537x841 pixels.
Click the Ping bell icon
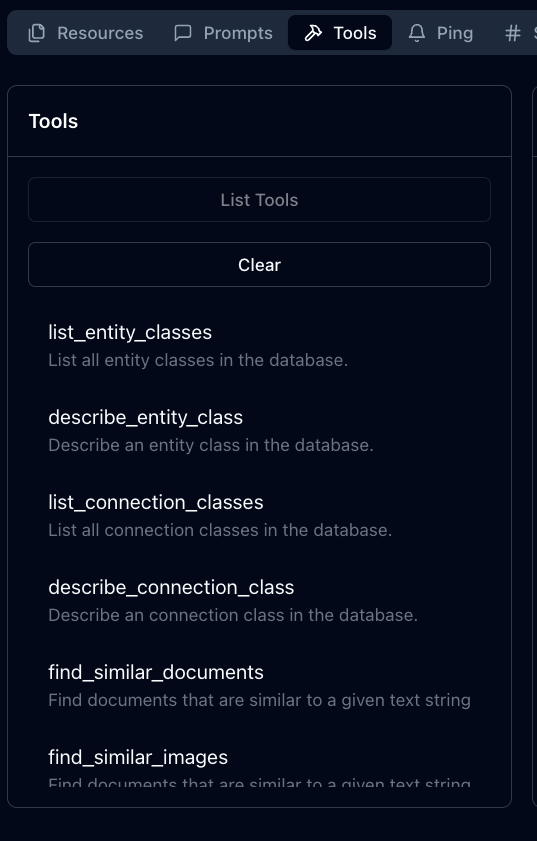point(417,33)
